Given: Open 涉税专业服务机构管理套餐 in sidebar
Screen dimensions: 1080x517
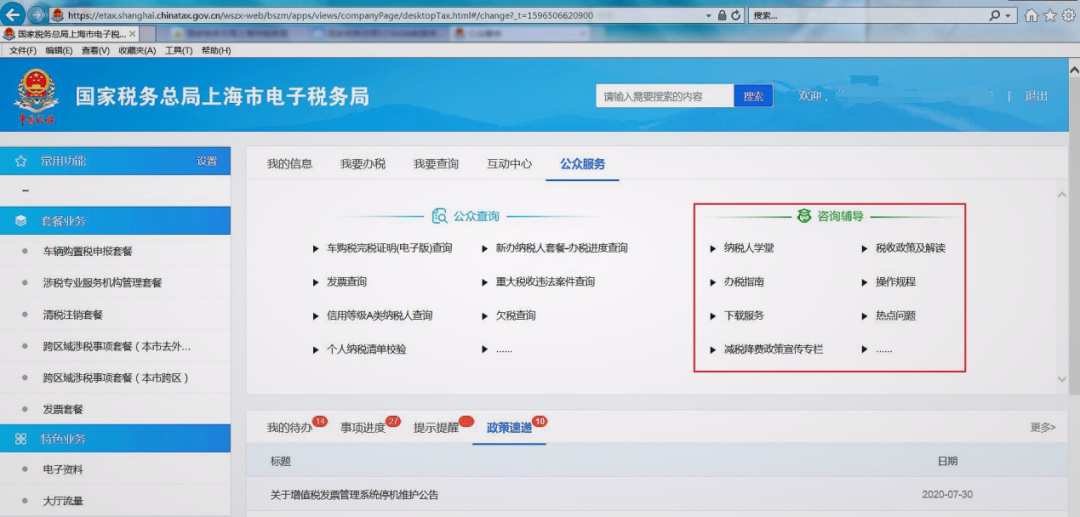Looking at the screenshot, I should [x=103, y=283].
